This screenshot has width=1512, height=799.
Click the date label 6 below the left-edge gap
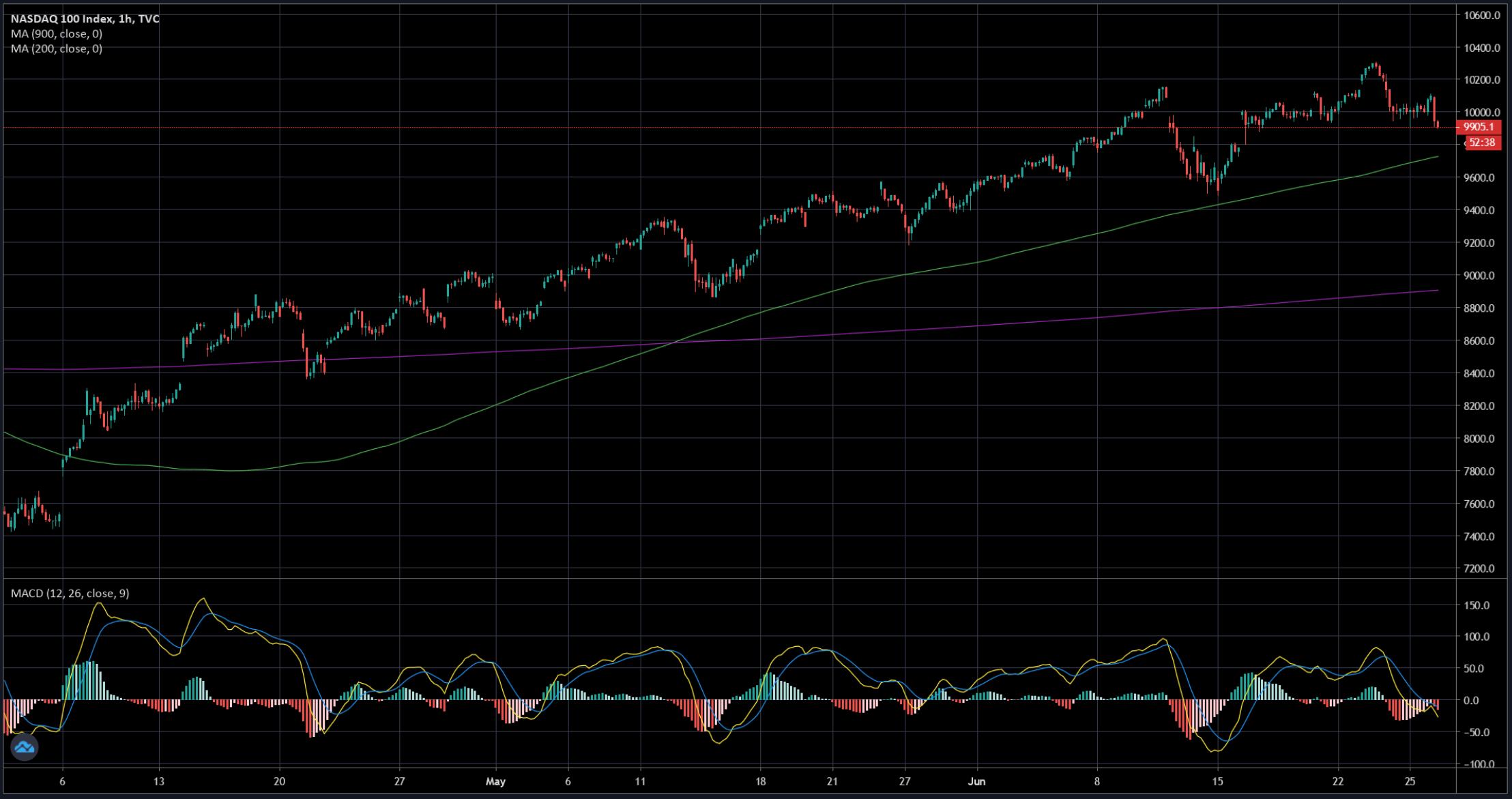pos(62,781)
